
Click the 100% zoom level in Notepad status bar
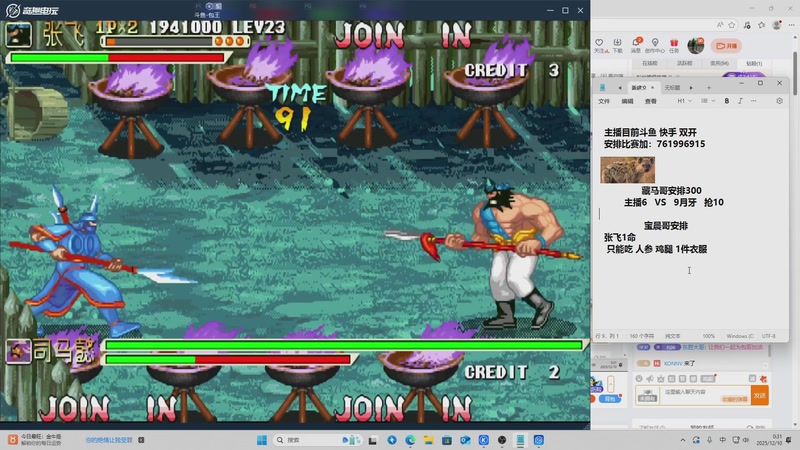click(x=709, y=336)
